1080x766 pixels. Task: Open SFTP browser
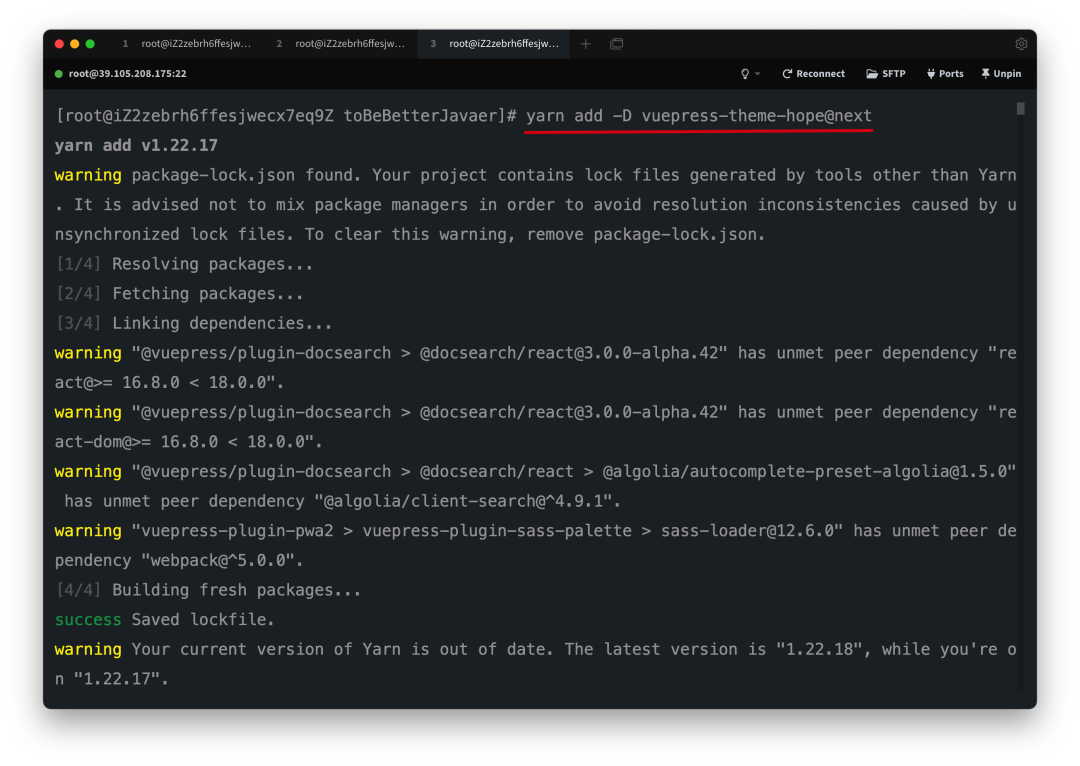[886, 74]
